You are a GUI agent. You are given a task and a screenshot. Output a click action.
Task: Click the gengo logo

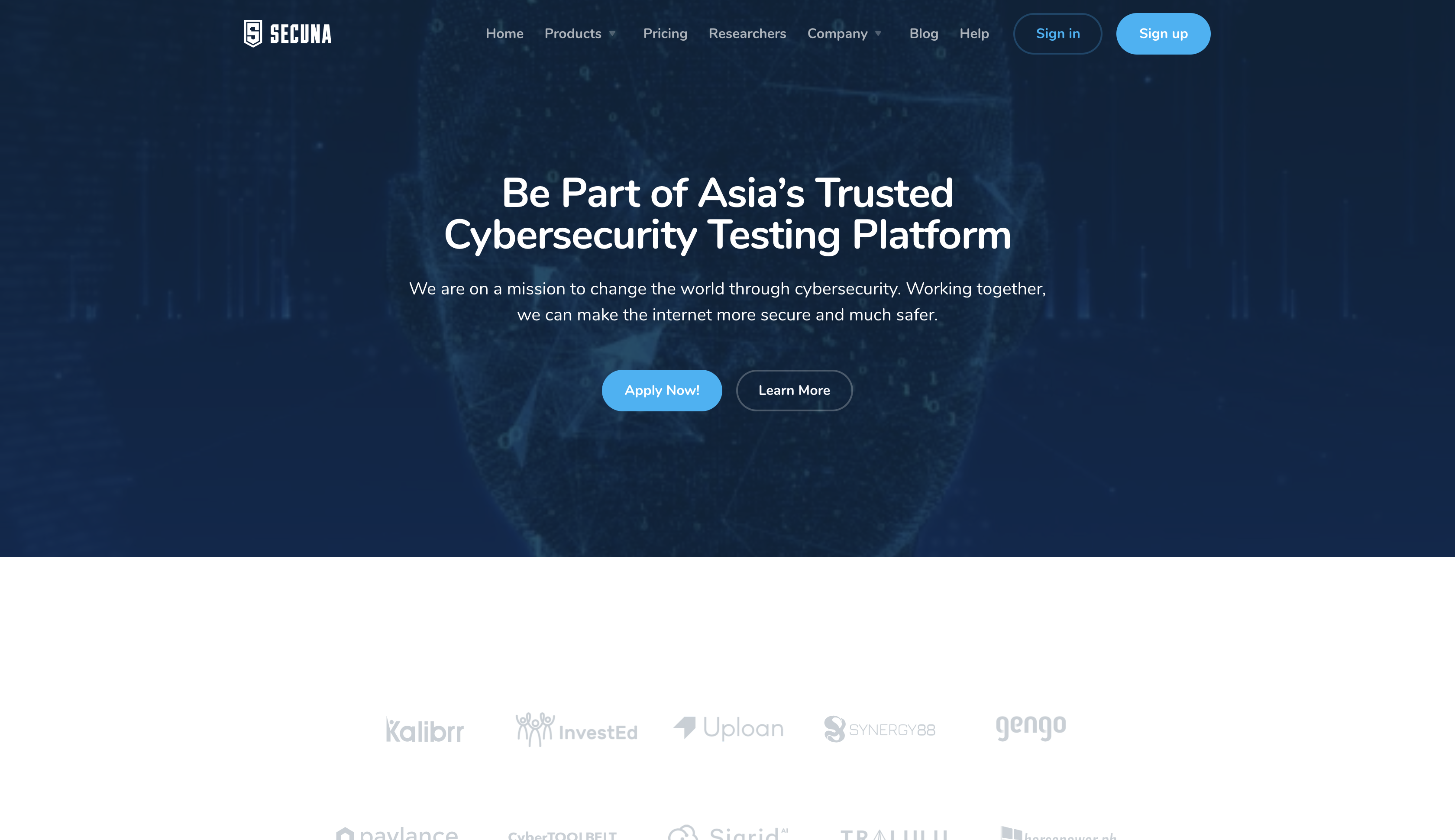pos(1031,727)
